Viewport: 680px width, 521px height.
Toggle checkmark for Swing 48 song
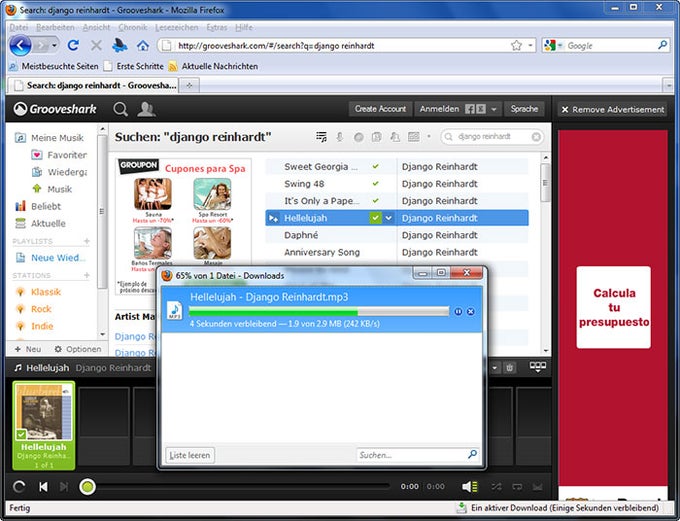[376, 183]
